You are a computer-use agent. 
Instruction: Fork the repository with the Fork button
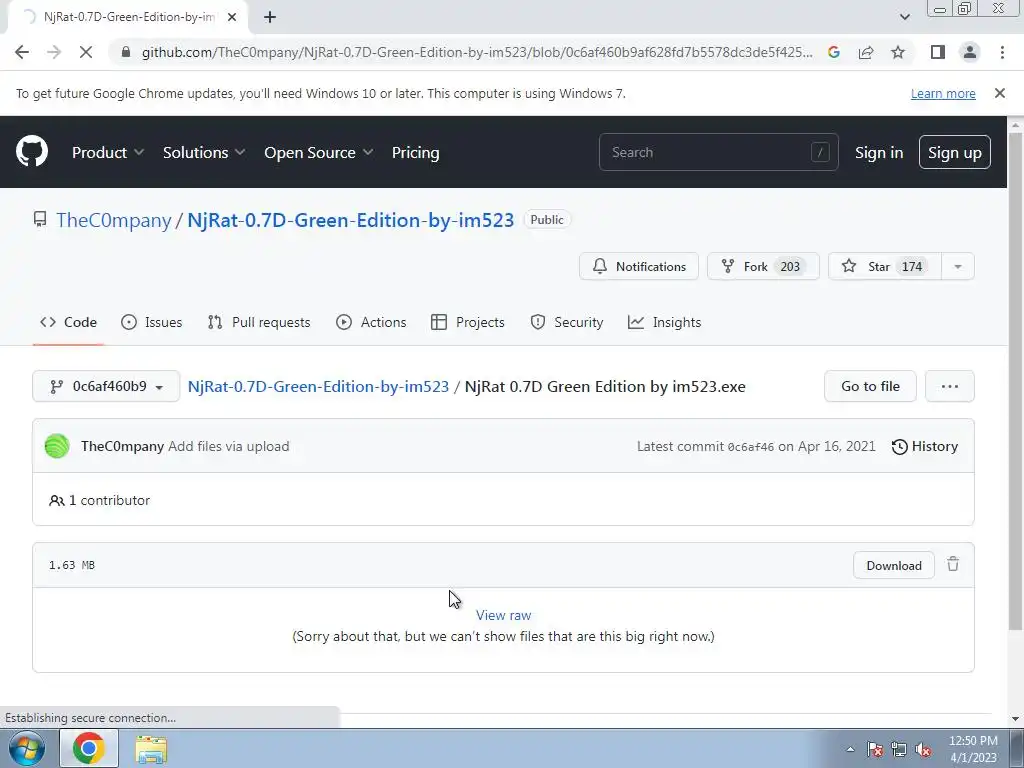[763, 266]
